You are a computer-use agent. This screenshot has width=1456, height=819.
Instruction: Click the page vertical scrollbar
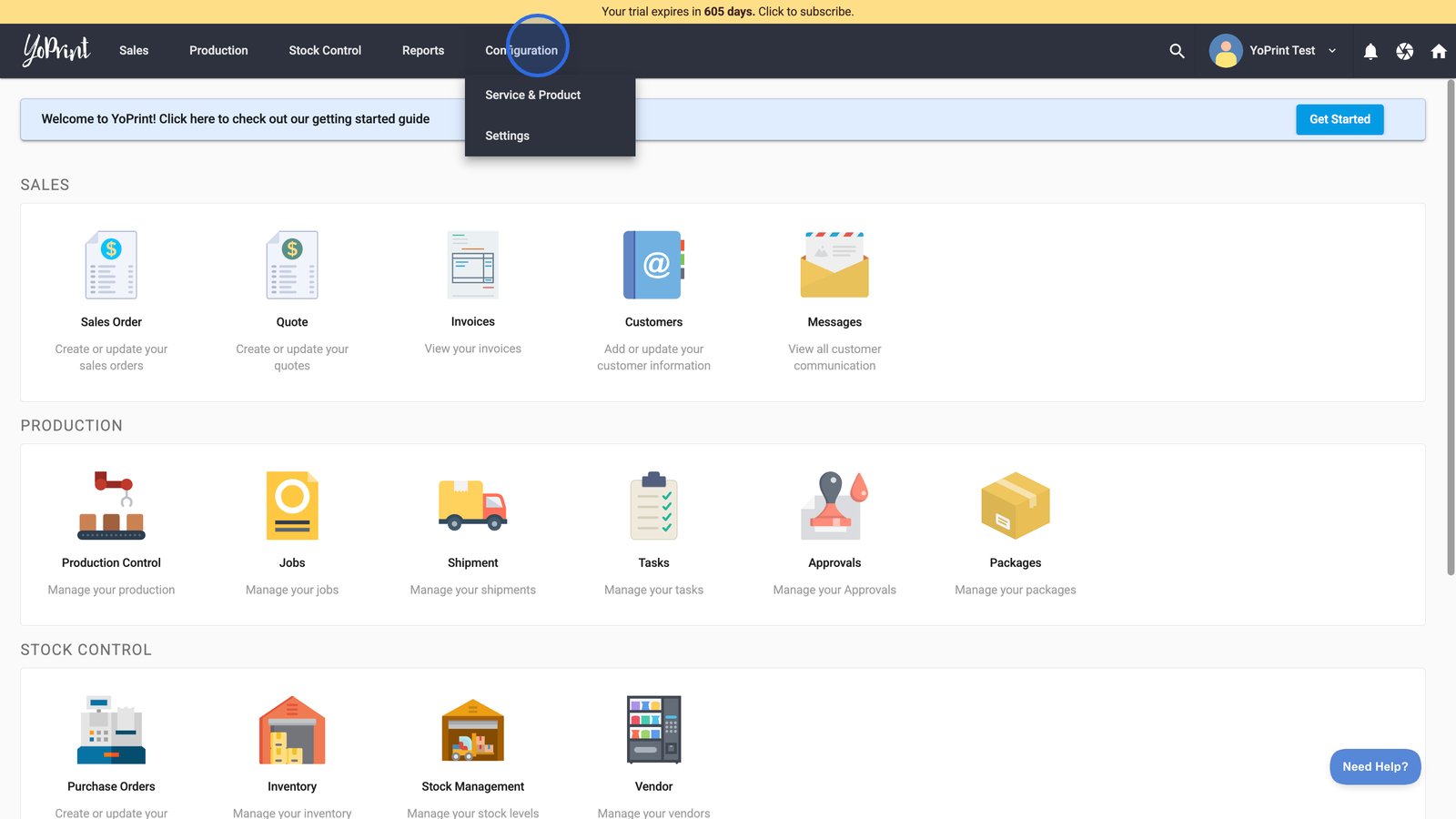tap(1451, 328)
